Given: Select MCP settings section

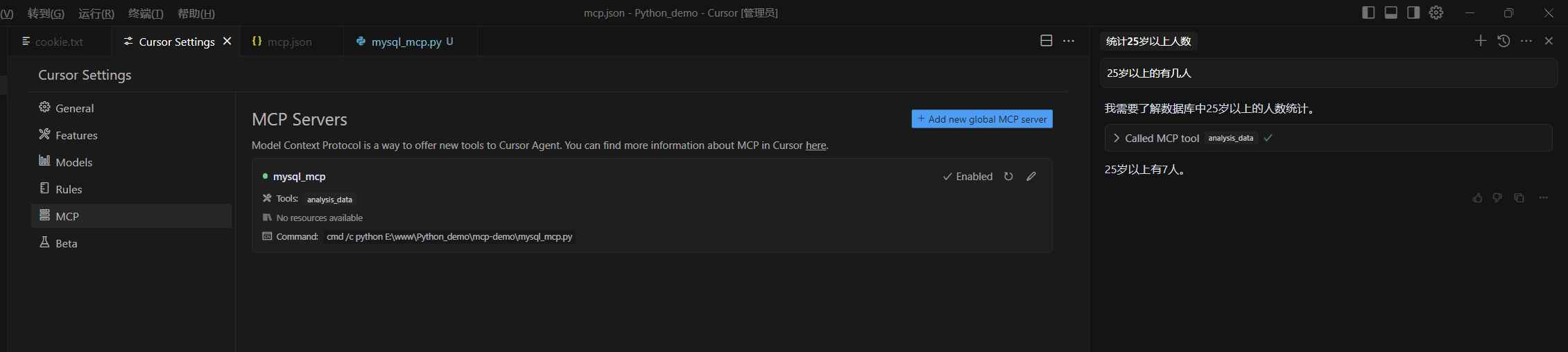Looking at the screenshot, I should point(131,216).
